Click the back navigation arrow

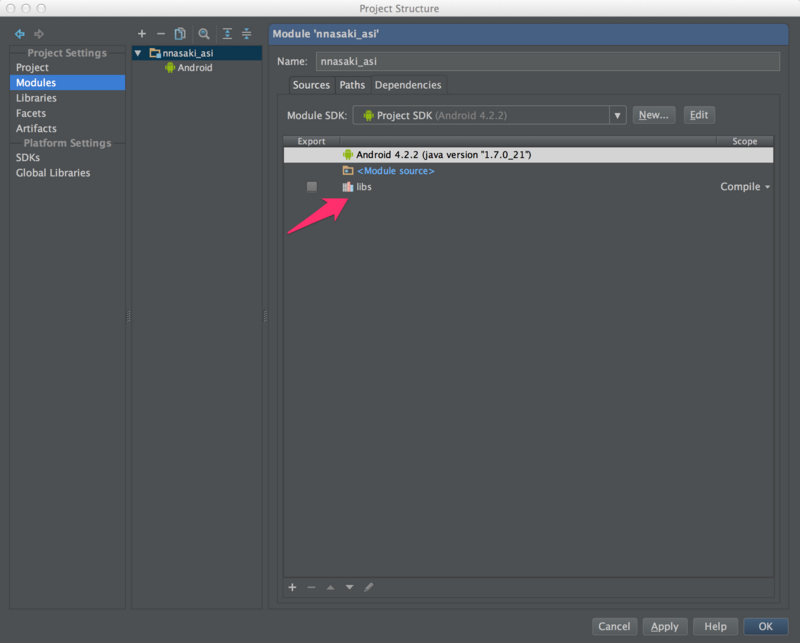click(20, 34)
